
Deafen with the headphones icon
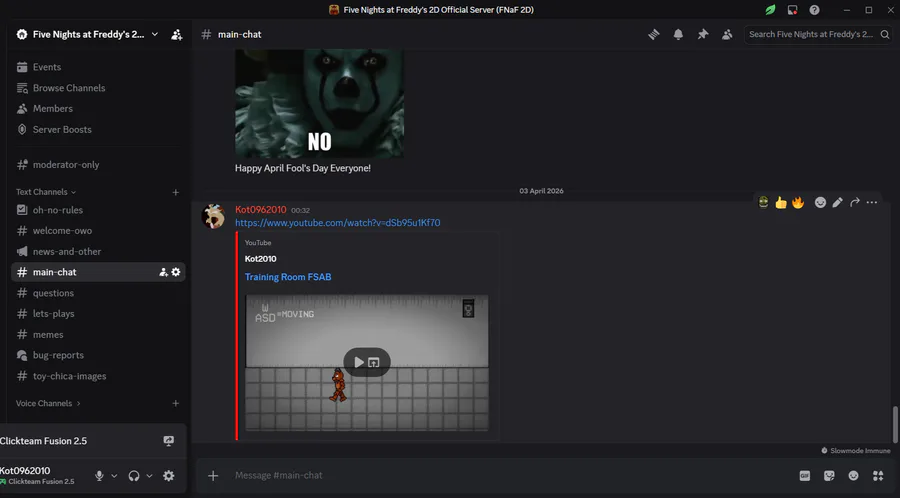click(x=134, y=476)
